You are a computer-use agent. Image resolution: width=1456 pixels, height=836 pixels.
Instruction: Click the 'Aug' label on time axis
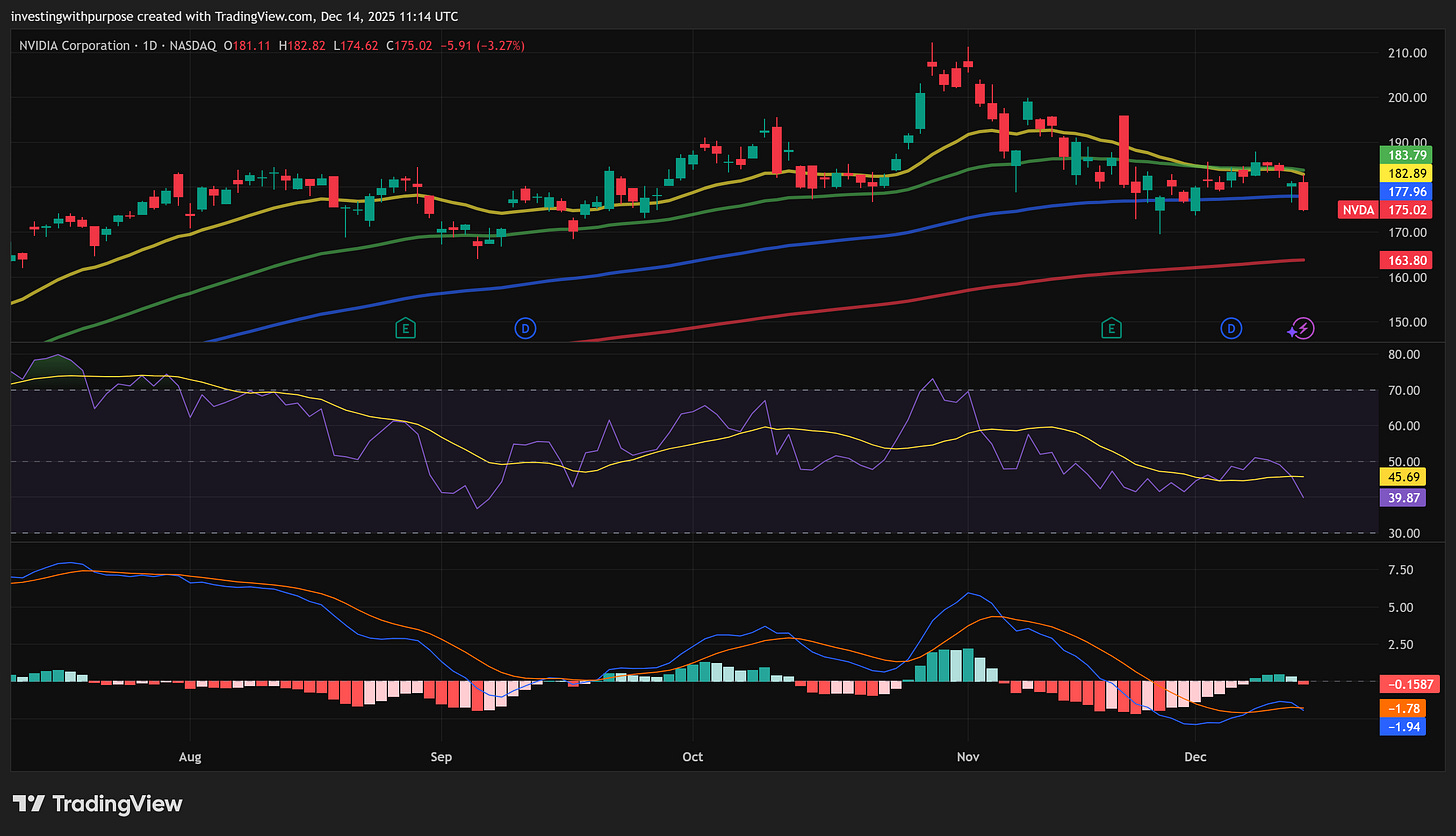click(x=190, y=757)
